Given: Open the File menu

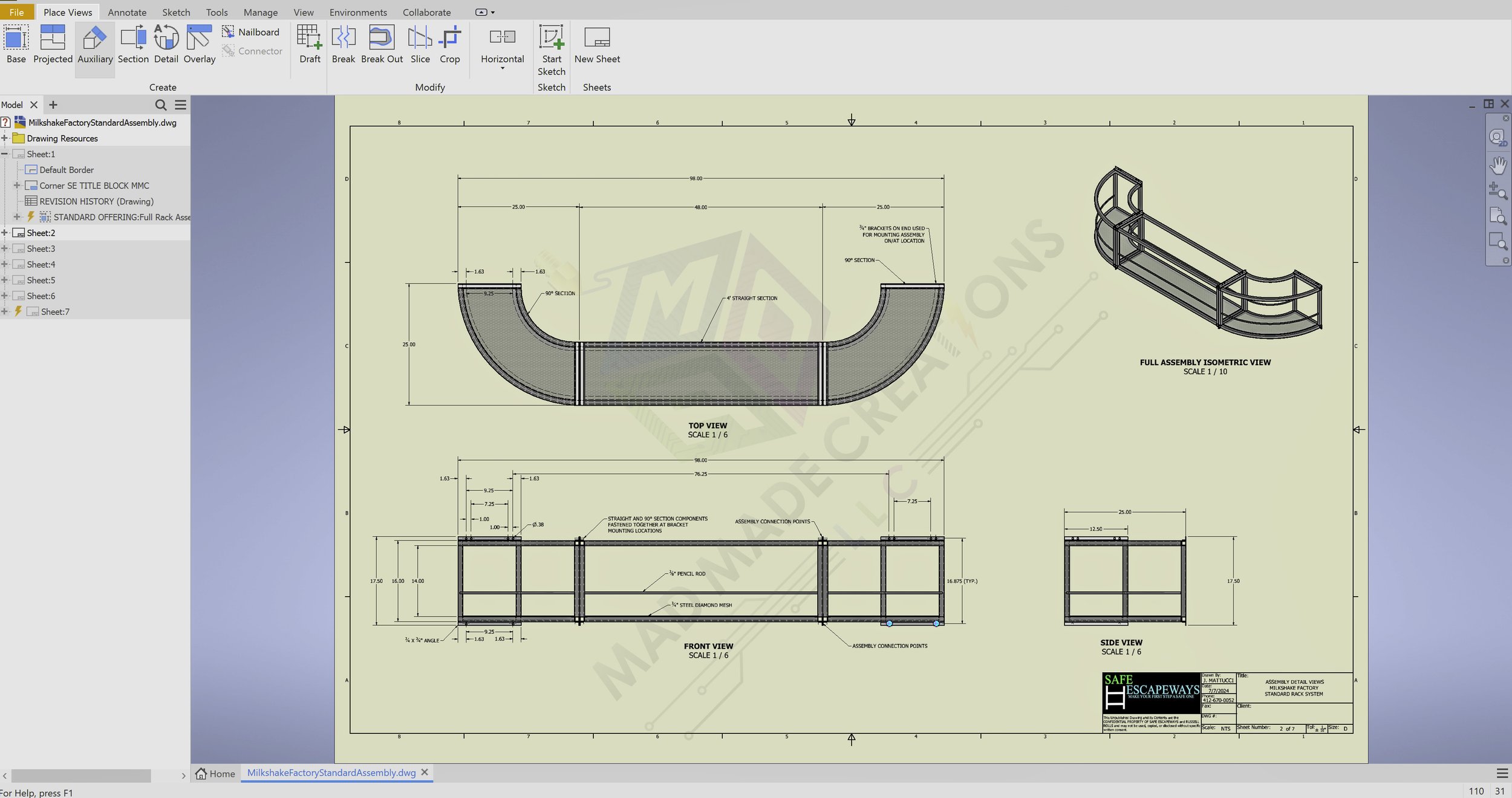Looking at the screenshot, I should (17, 12).
